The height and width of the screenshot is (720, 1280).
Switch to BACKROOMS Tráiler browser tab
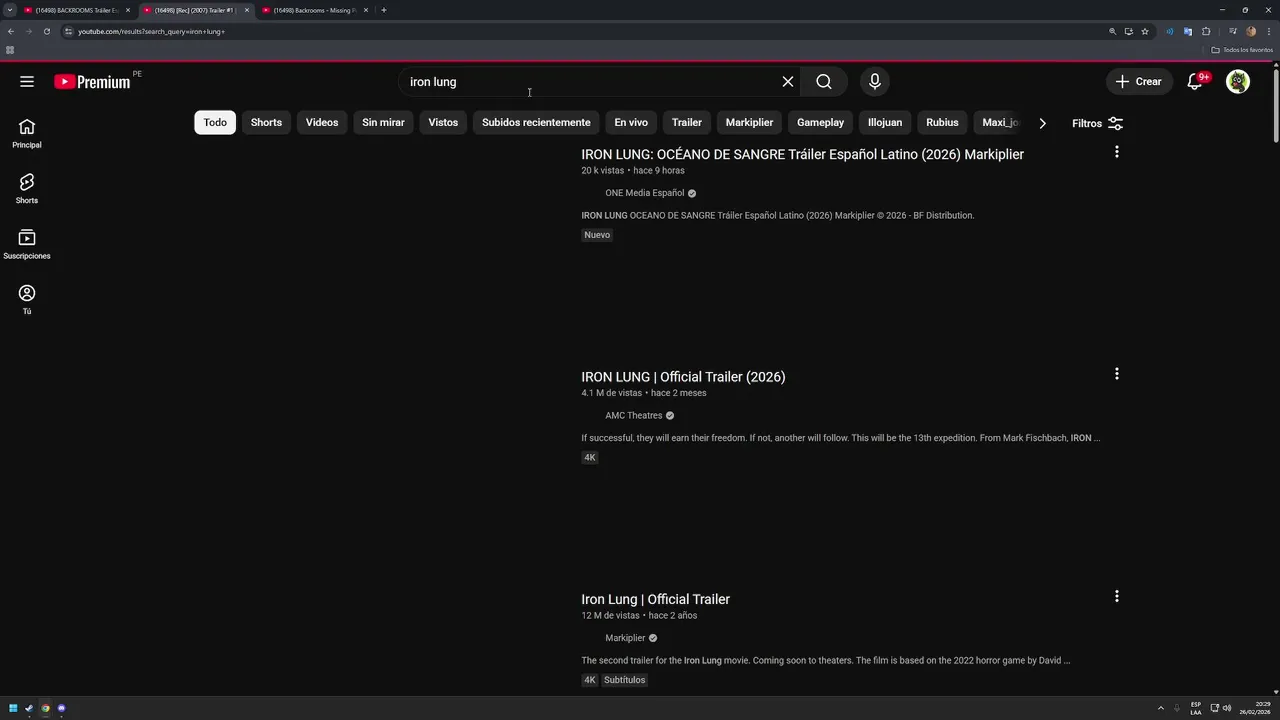tap(76, 10)
